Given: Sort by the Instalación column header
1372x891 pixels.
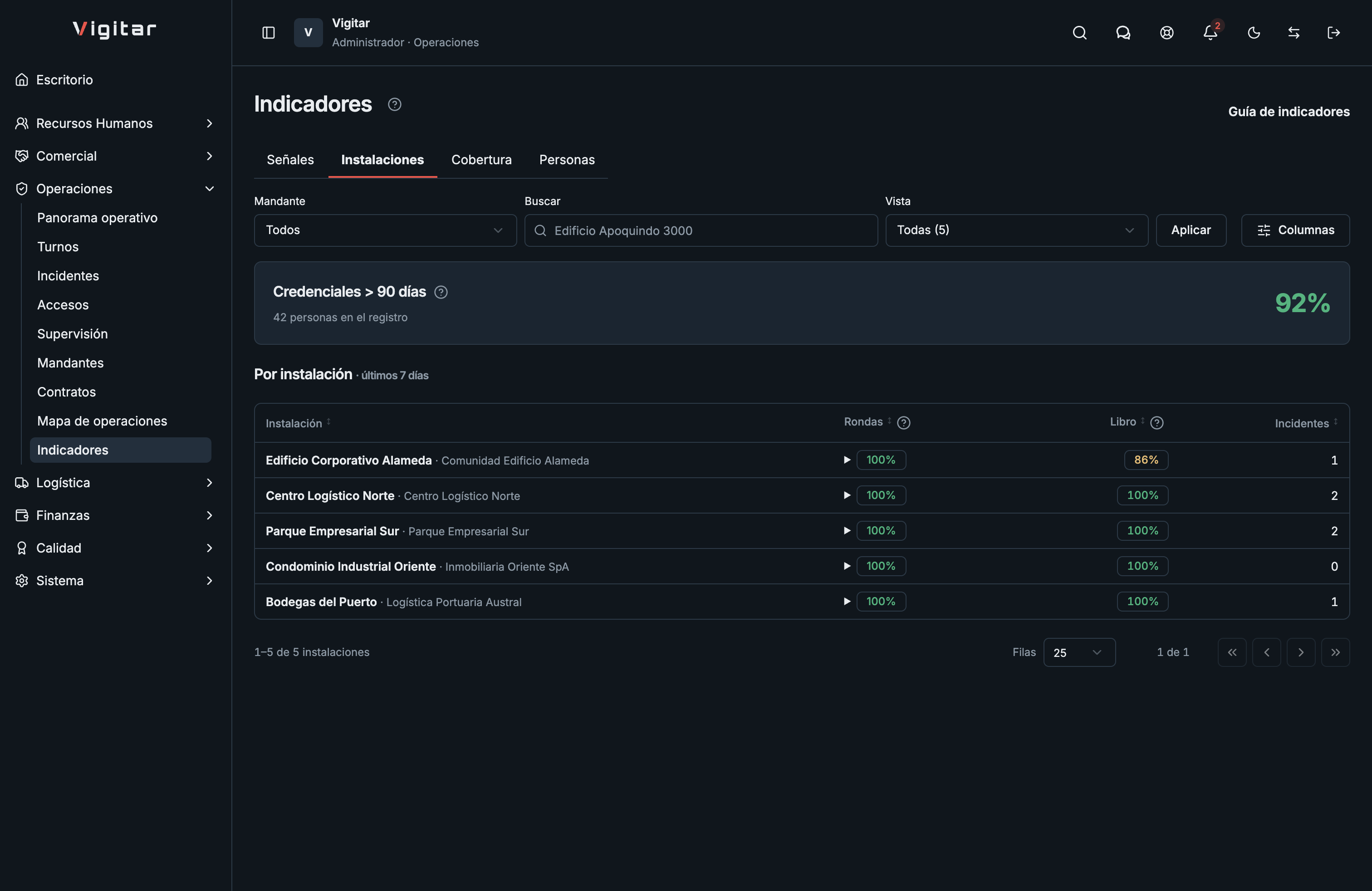Looking at the screenshot, I should click(298, 423).
